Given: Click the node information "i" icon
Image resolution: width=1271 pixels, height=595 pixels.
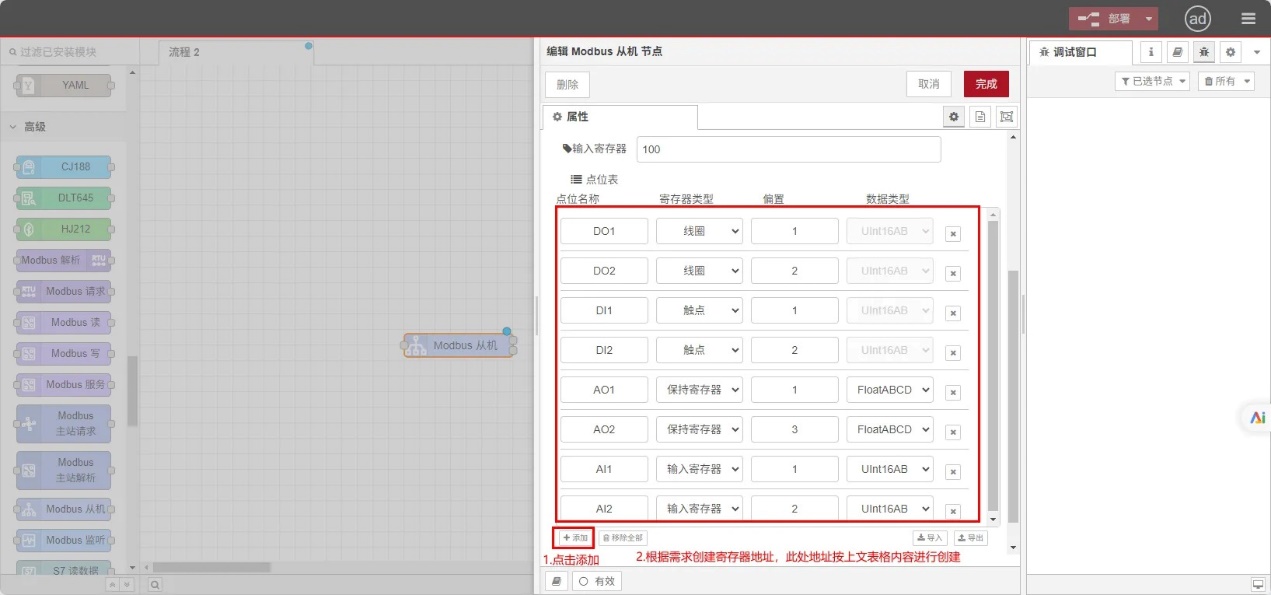Looking at the screenshot, I should [x=1151, y=51].
